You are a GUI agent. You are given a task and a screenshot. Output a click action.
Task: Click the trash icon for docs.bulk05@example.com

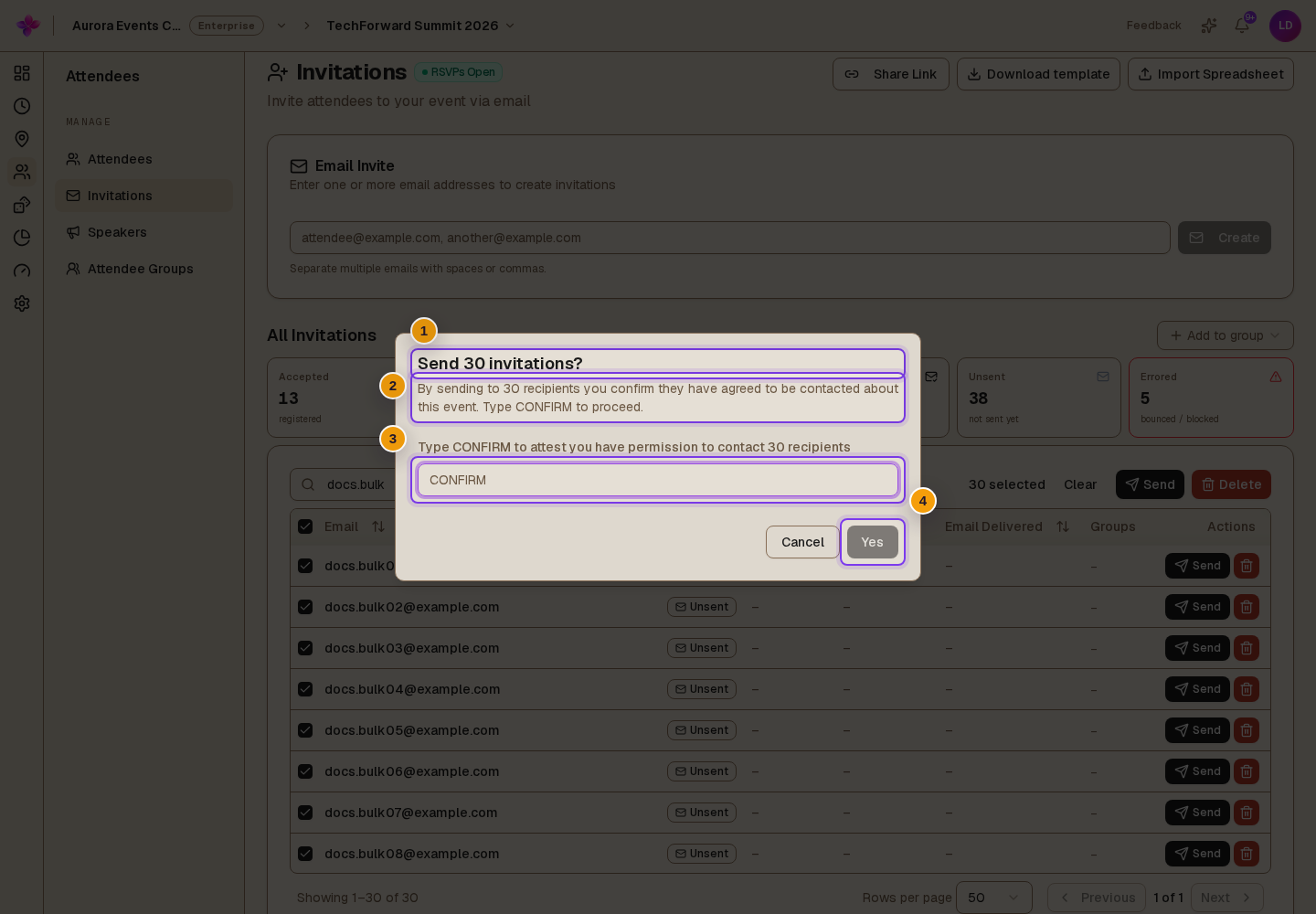[x=1247, y=730]
